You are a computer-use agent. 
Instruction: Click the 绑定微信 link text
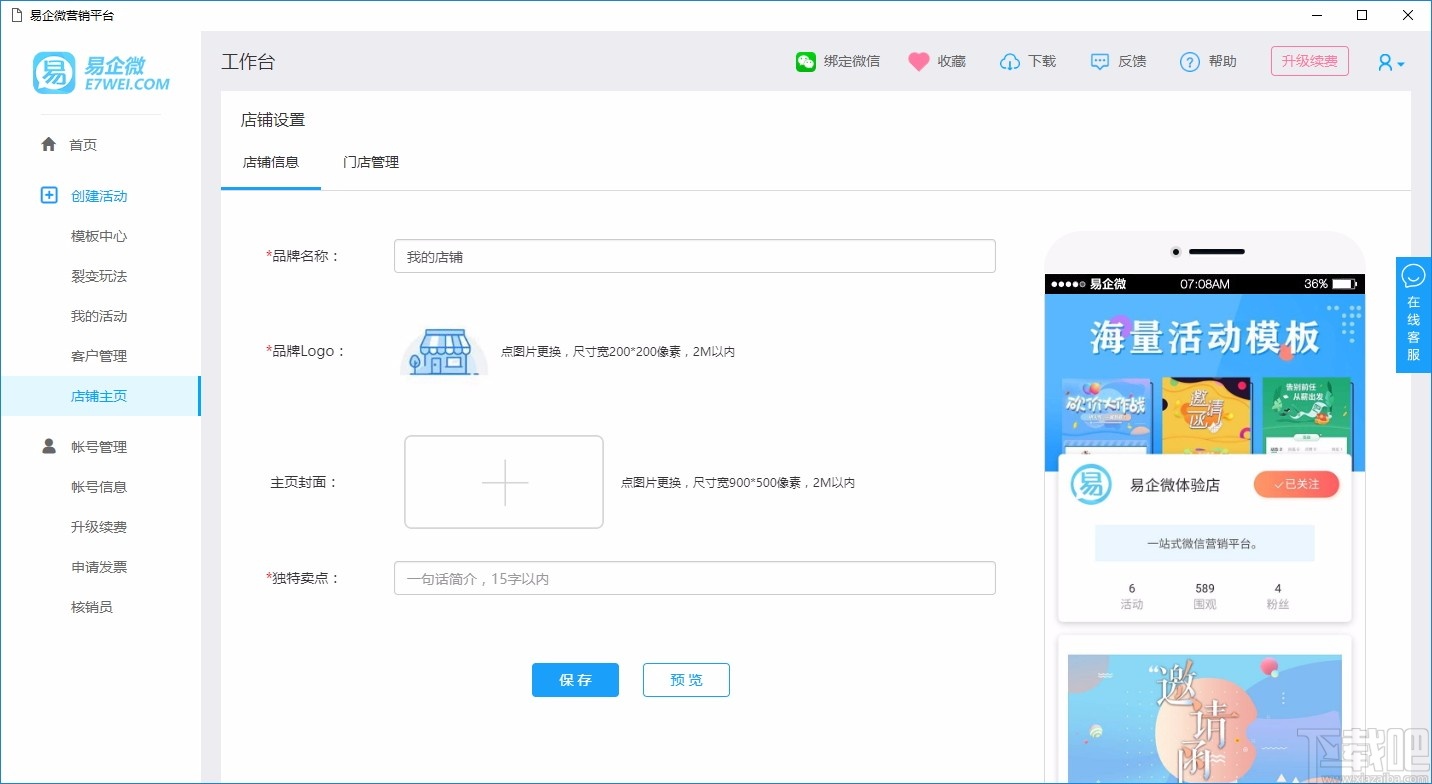pyautogui.click(x=852, y=62)
